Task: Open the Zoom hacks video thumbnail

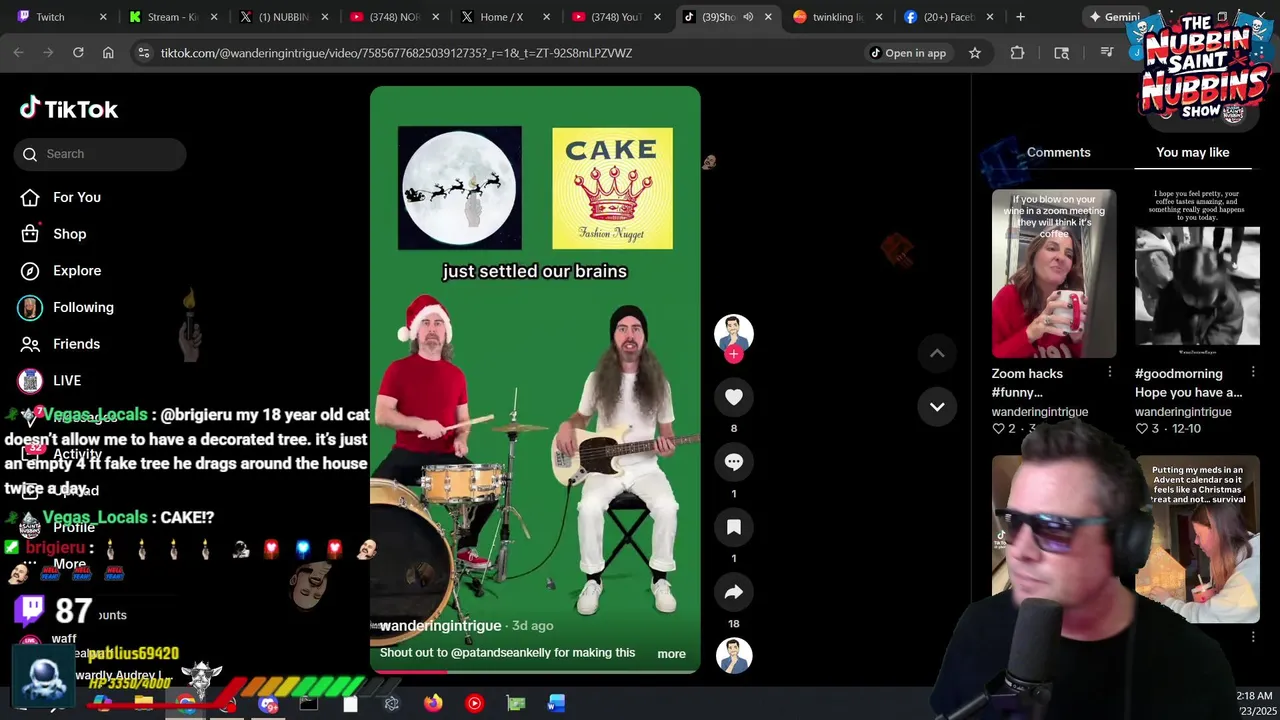Action: [1054, 273]
